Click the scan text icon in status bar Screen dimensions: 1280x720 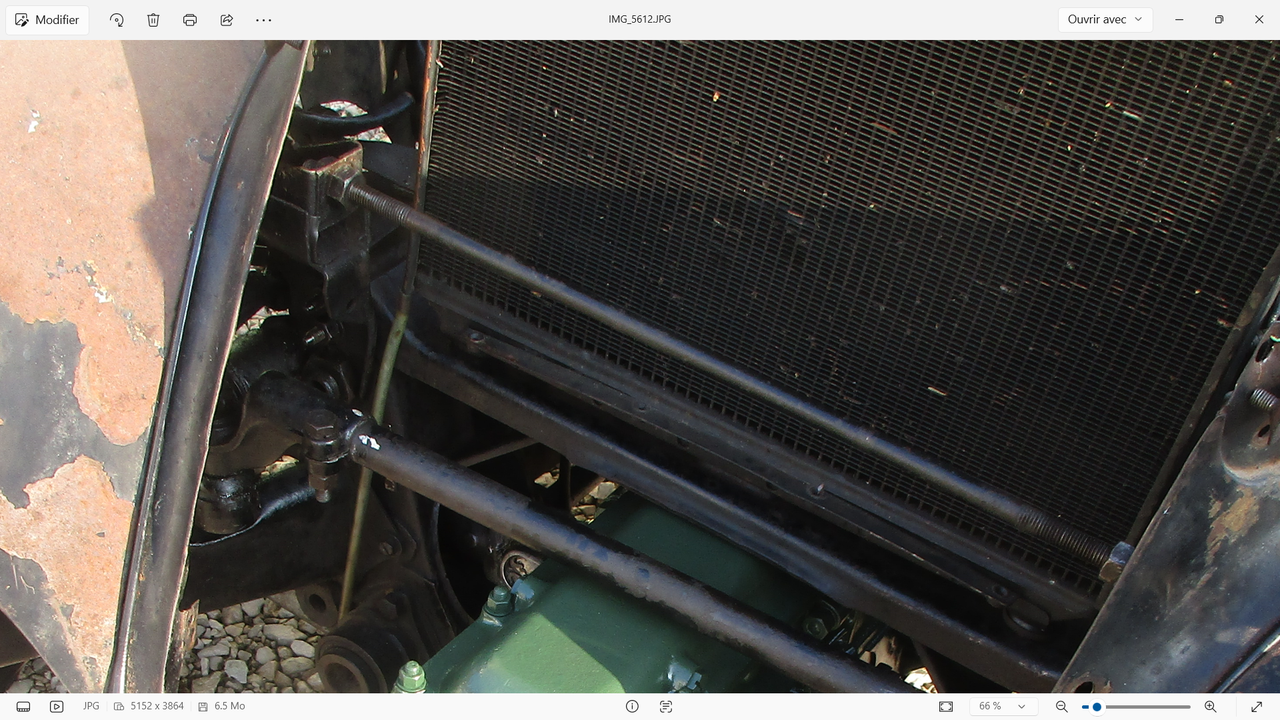666,706
